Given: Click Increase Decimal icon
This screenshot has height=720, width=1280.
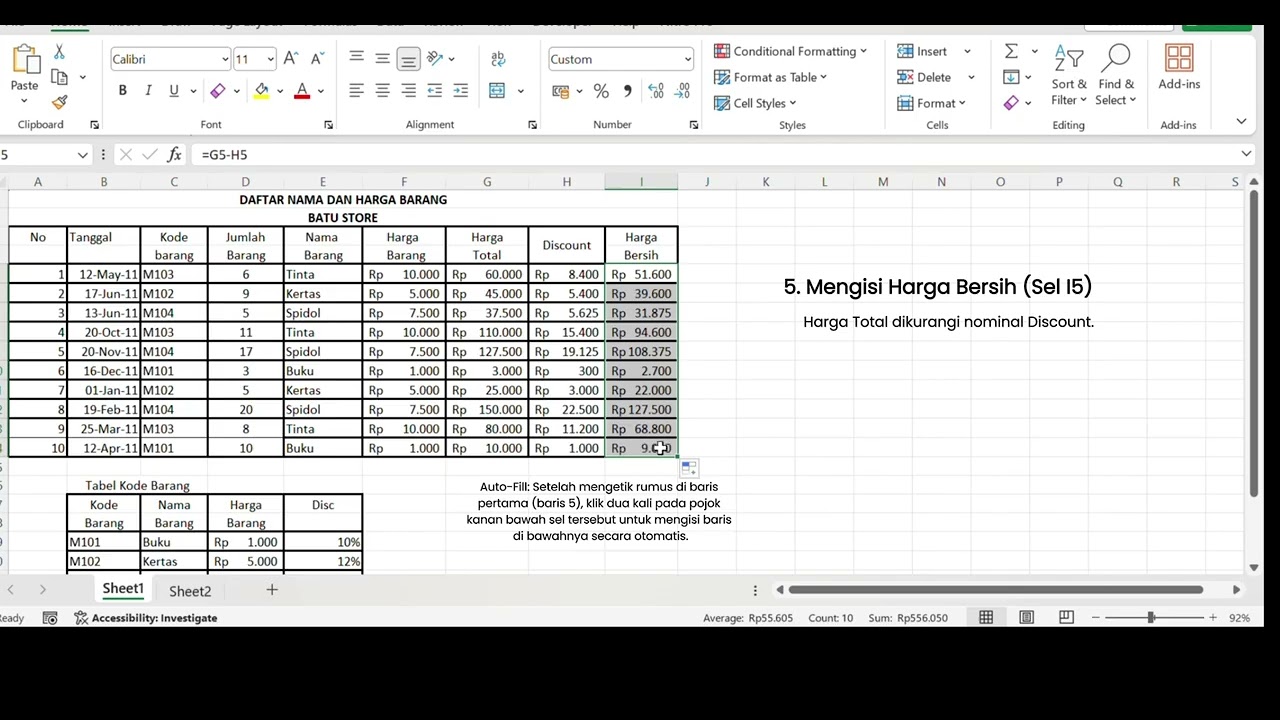Looking at the screenshot, I should 656,91.
